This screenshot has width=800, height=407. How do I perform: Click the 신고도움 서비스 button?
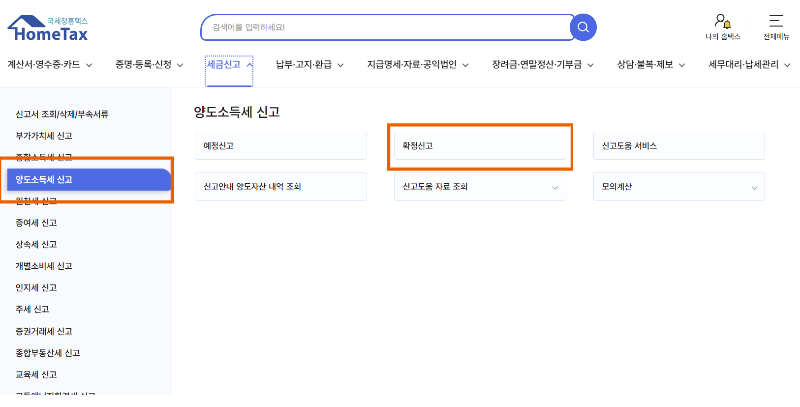tap(679, 146)
